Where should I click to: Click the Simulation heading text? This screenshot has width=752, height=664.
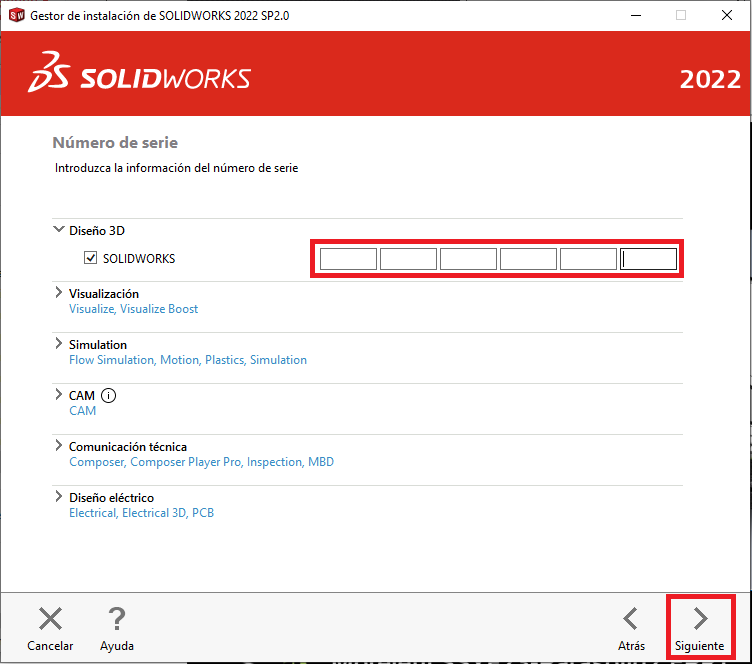[98, 345]
